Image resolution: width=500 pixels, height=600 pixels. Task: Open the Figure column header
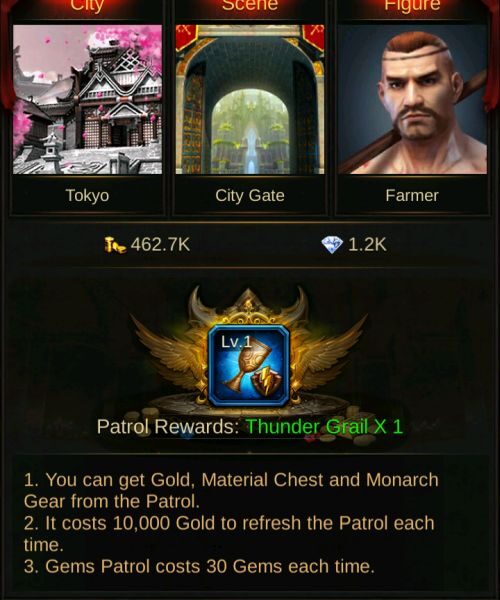[412, 5]
